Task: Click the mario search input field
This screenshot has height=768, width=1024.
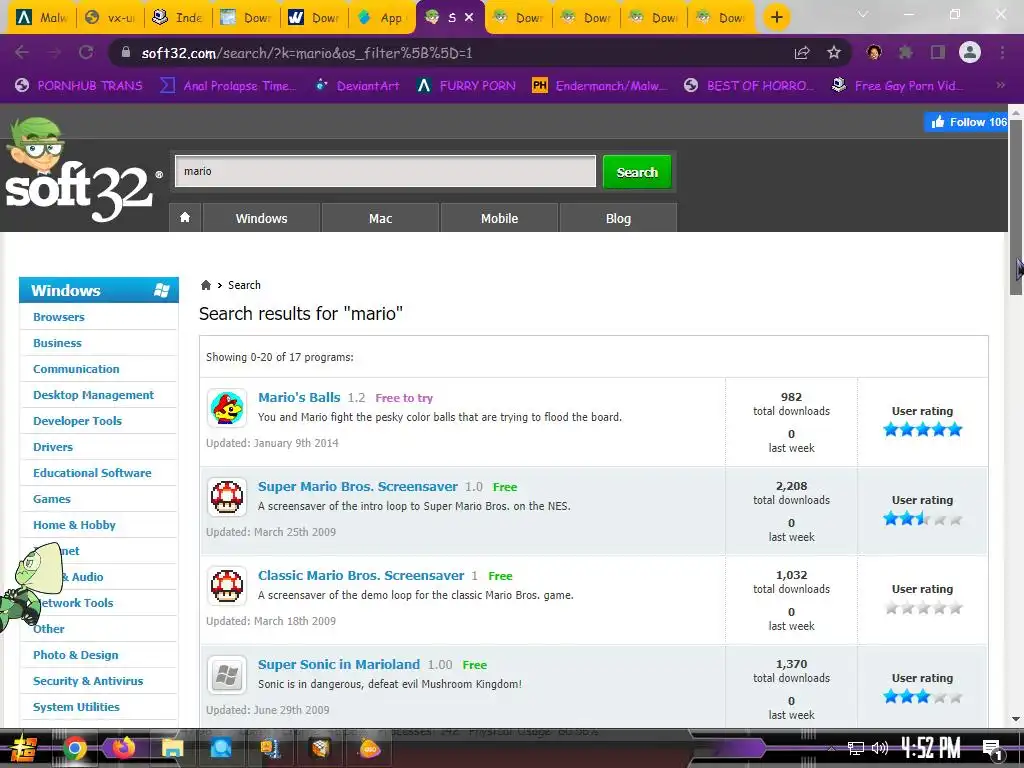Action: pyautogui.click(x=385, y=171)
